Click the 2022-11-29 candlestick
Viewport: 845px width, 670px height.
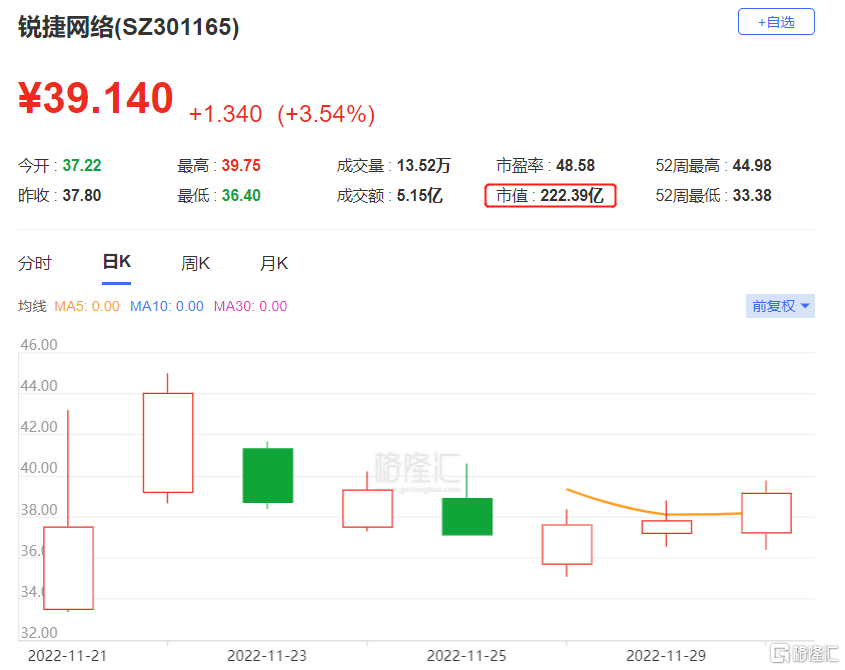[x=667, y=527]
